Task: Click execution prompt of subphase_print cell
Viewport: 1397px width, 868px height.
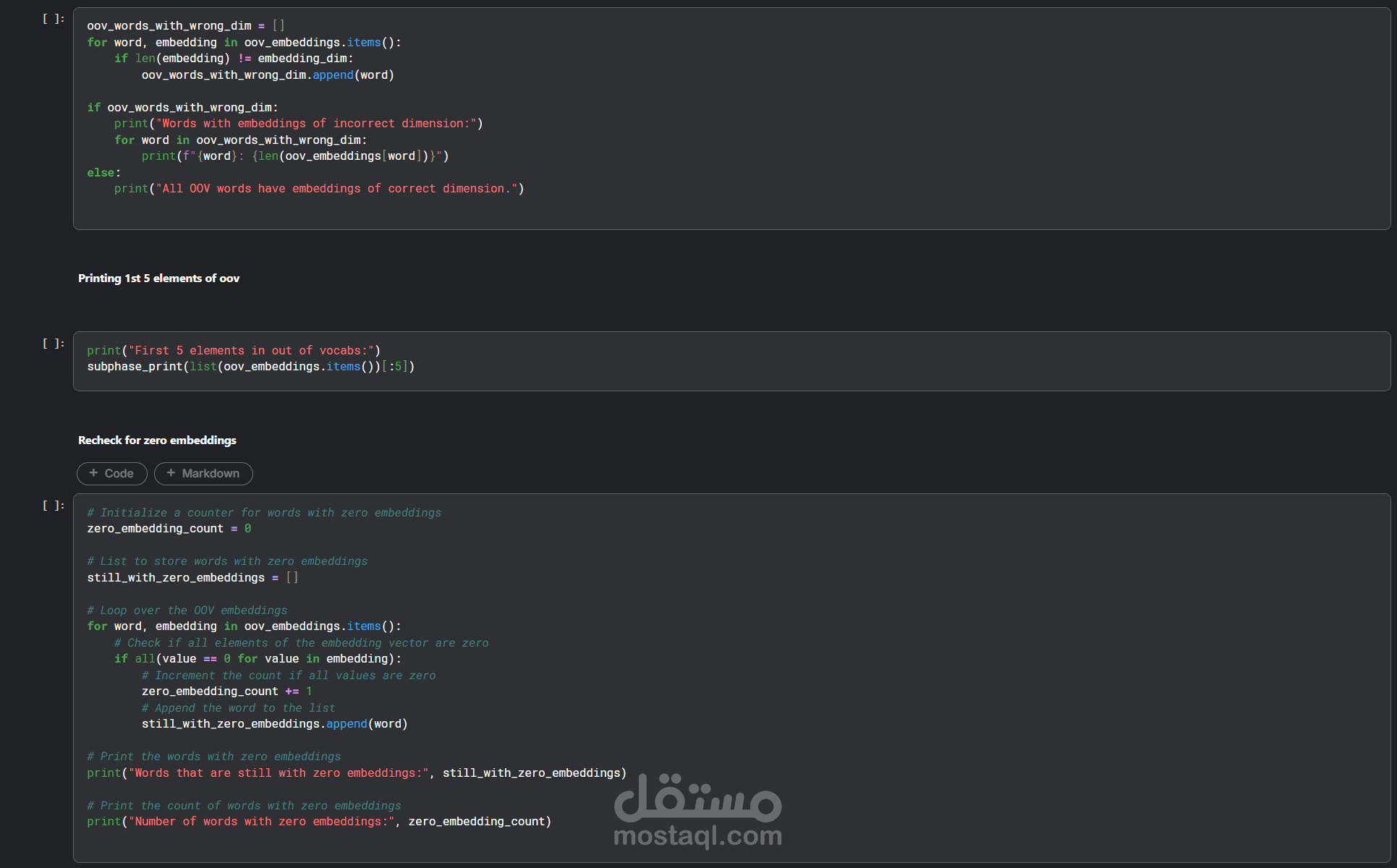Action: pos(54,344)
